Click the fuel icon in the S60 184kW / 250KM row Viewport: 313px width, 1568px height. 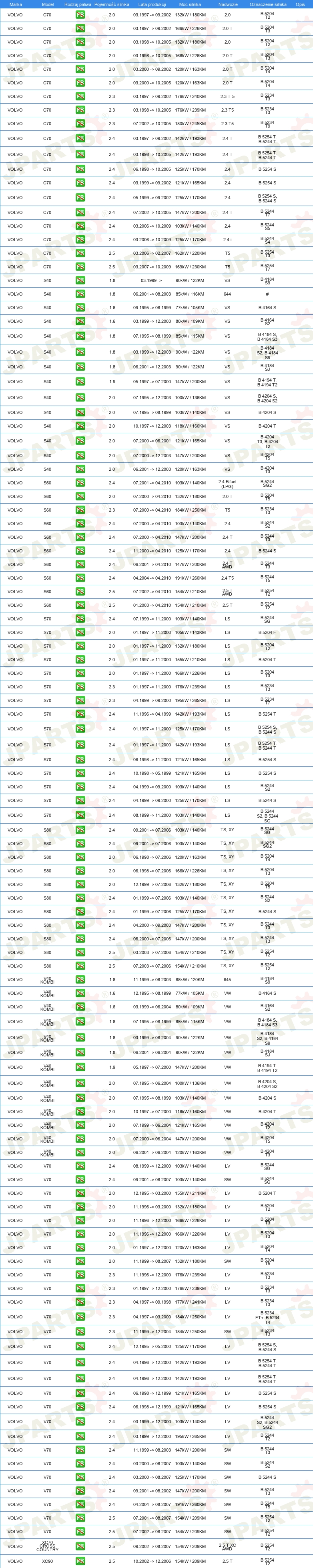pyautogui.click(x=80, y=510)
